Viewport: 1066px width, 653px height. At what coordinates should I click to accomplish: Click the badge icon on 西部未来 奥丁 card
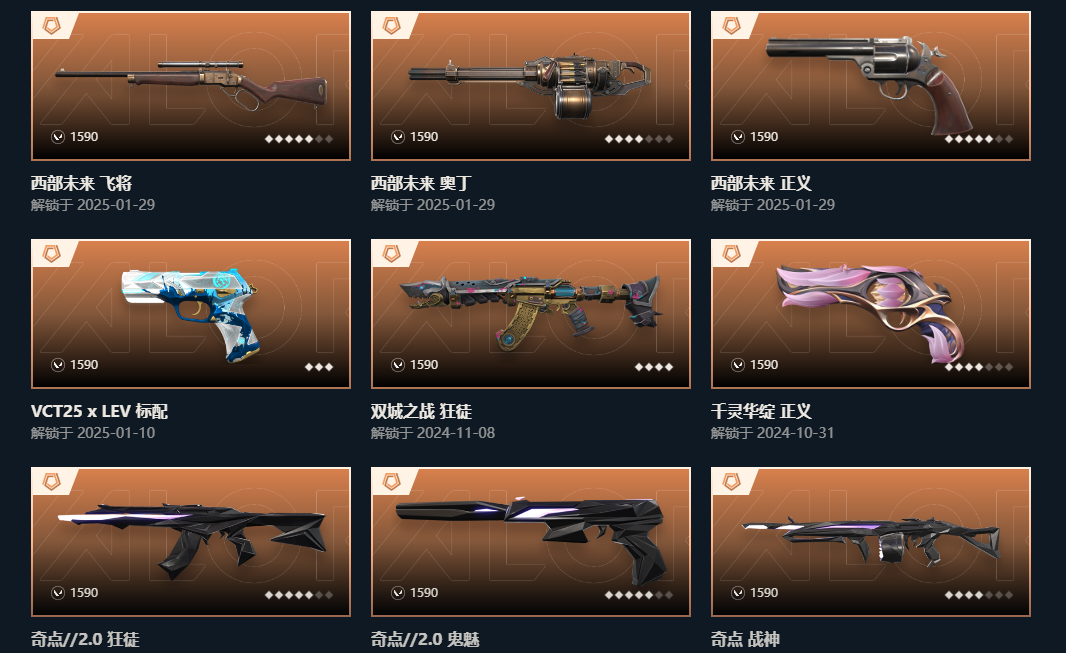click(392, 26)
